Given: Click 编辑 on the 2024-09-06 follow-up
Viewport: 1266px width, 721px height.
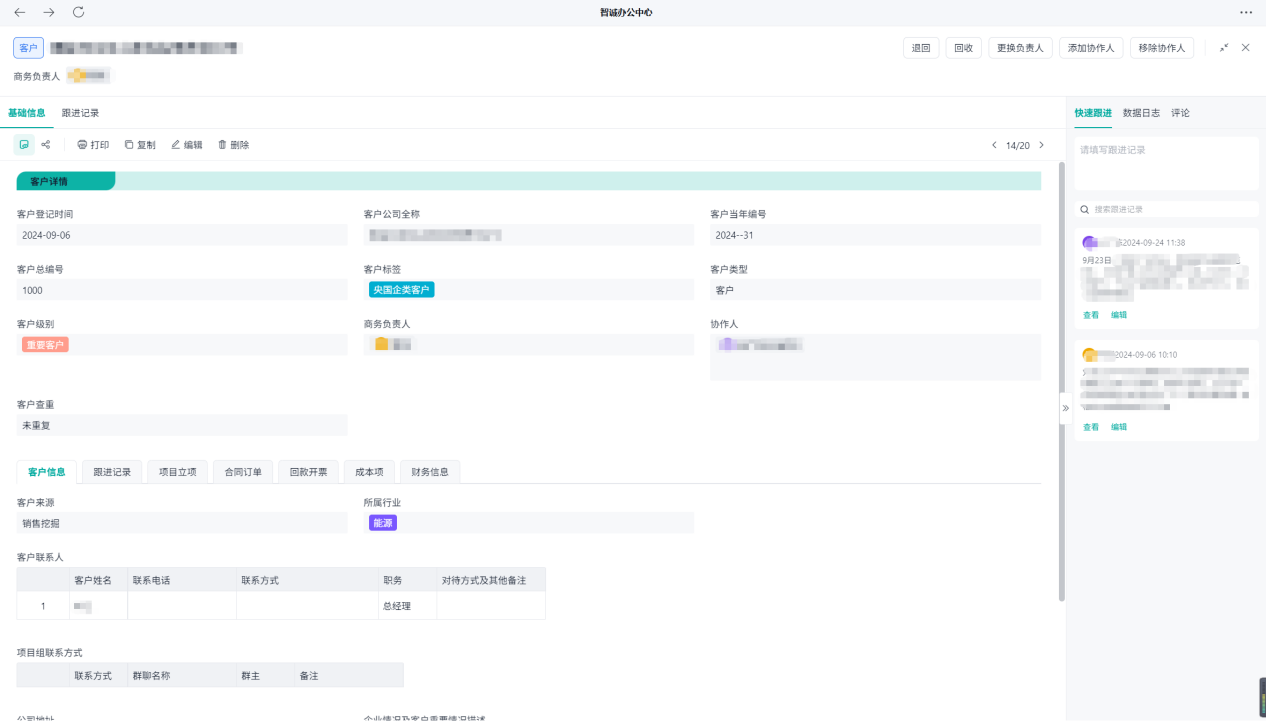Looking at the screenshot, I should pos(1119,427).
